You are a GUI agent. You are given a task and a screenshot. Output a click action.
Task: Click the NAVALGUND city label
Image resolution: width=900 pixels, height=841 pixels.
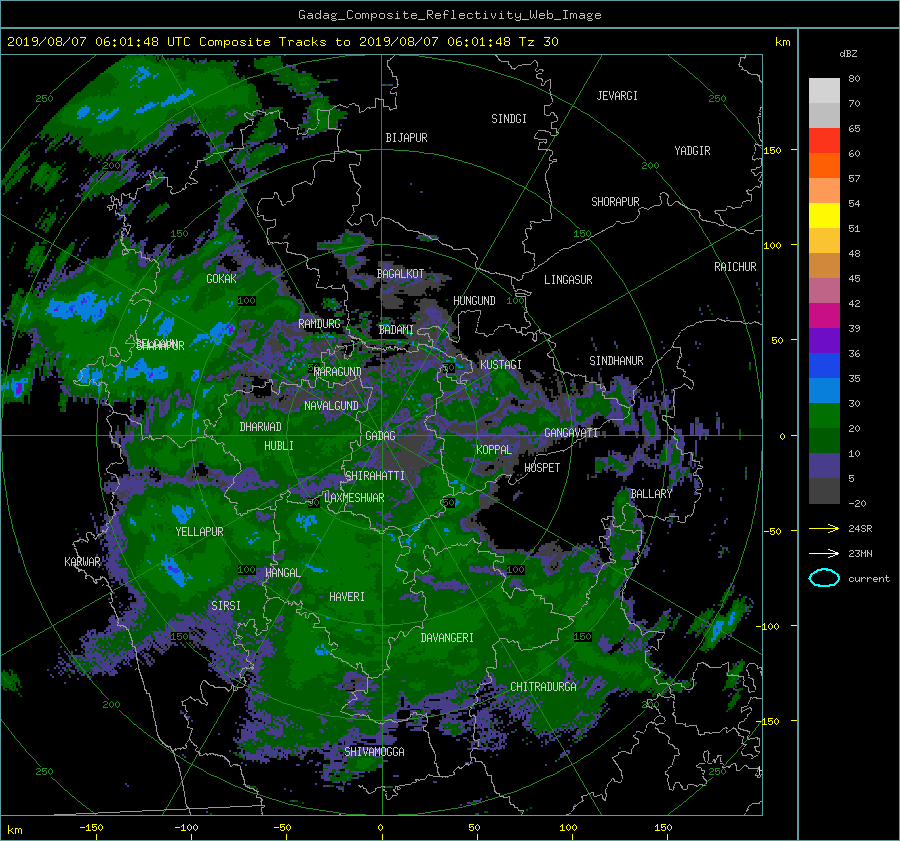click(331, 406)
